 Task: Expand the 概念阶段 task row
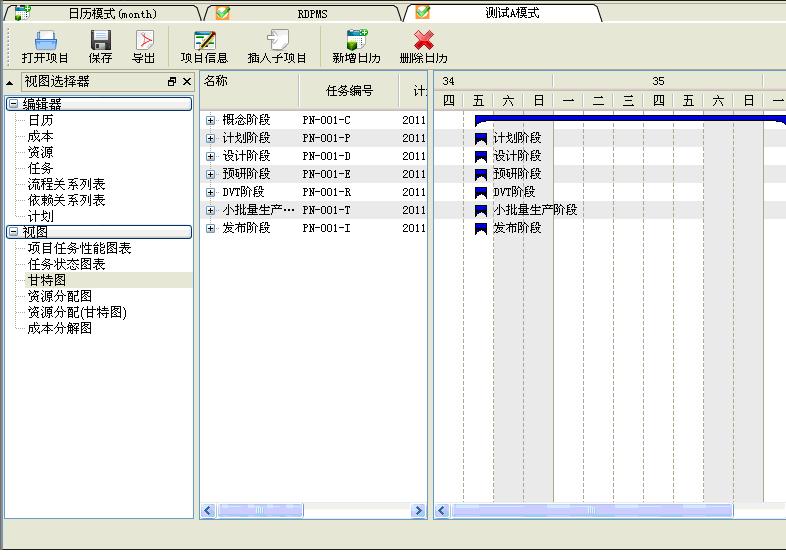tap(210, 120)
